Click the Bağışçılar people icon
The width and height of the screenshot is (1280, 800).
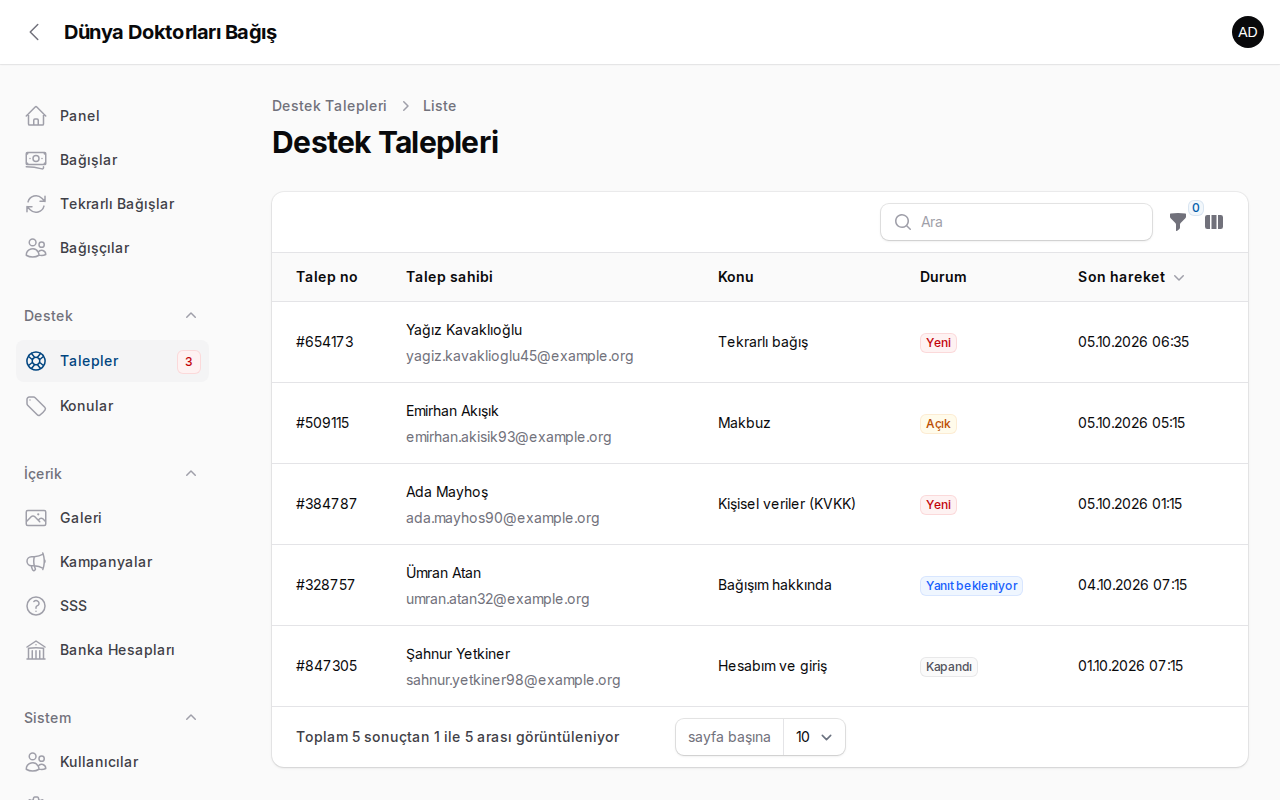tap(36, 248)
